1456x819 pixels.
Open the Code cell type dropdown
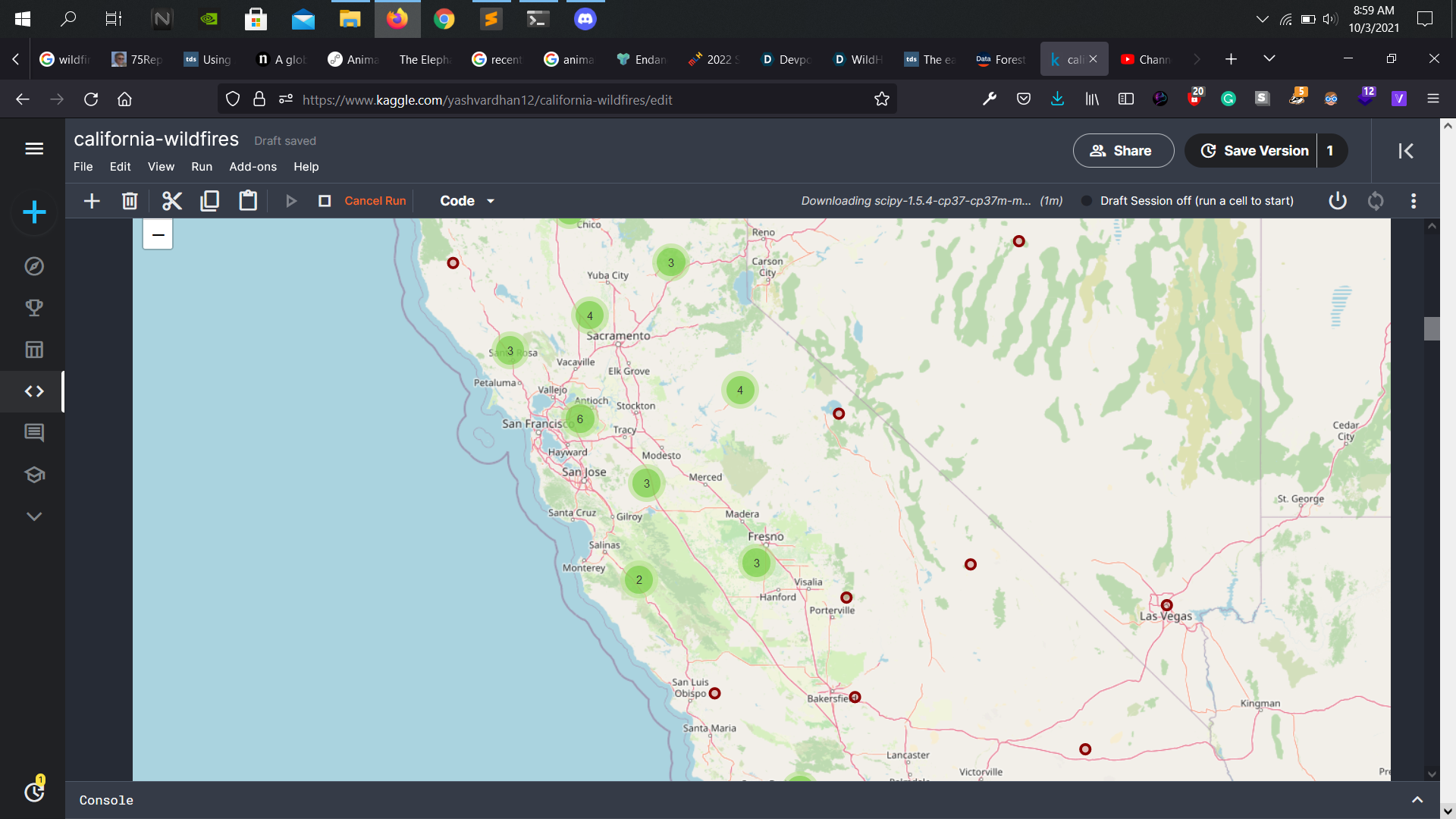click(x=467, y=201)
